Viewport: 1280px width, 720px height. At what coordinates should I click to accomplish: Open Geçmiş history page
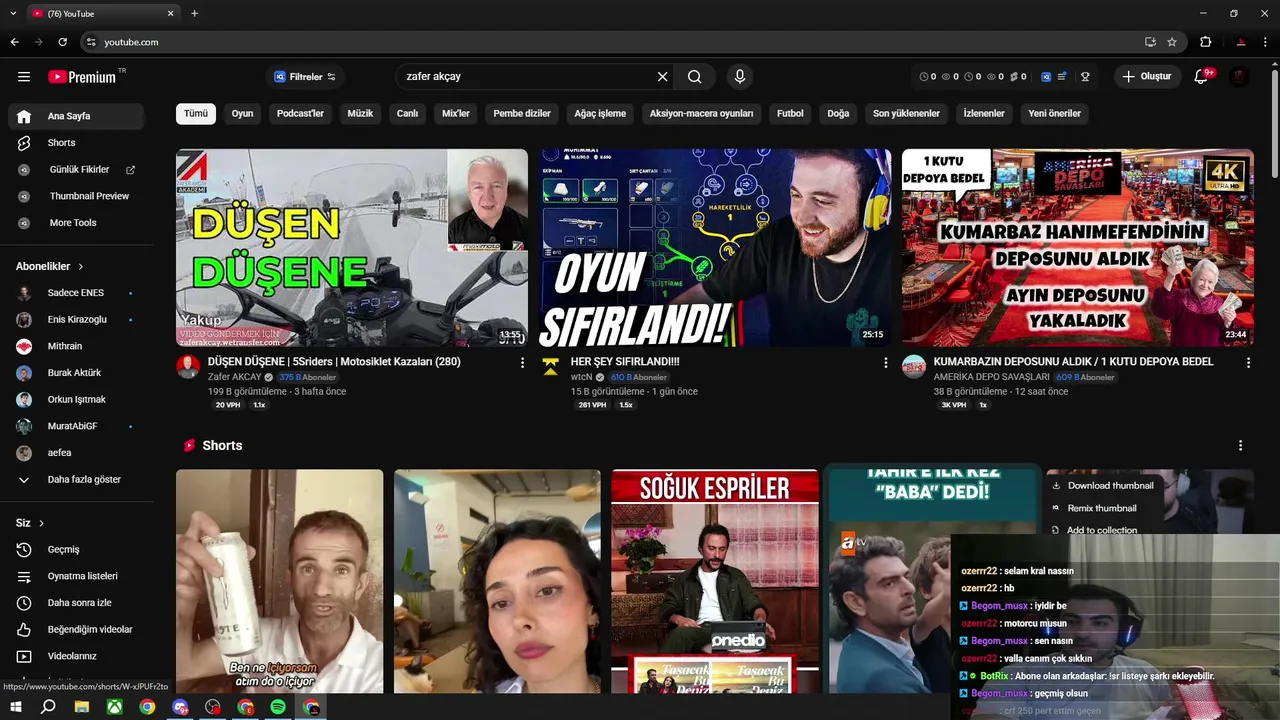click(76, 550)
